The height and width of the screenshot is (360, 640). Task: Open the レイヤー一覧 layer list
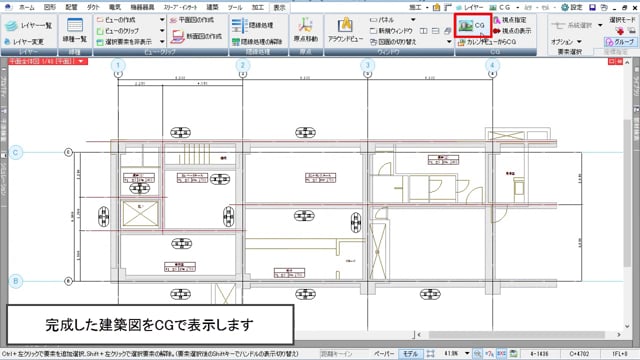29,25
